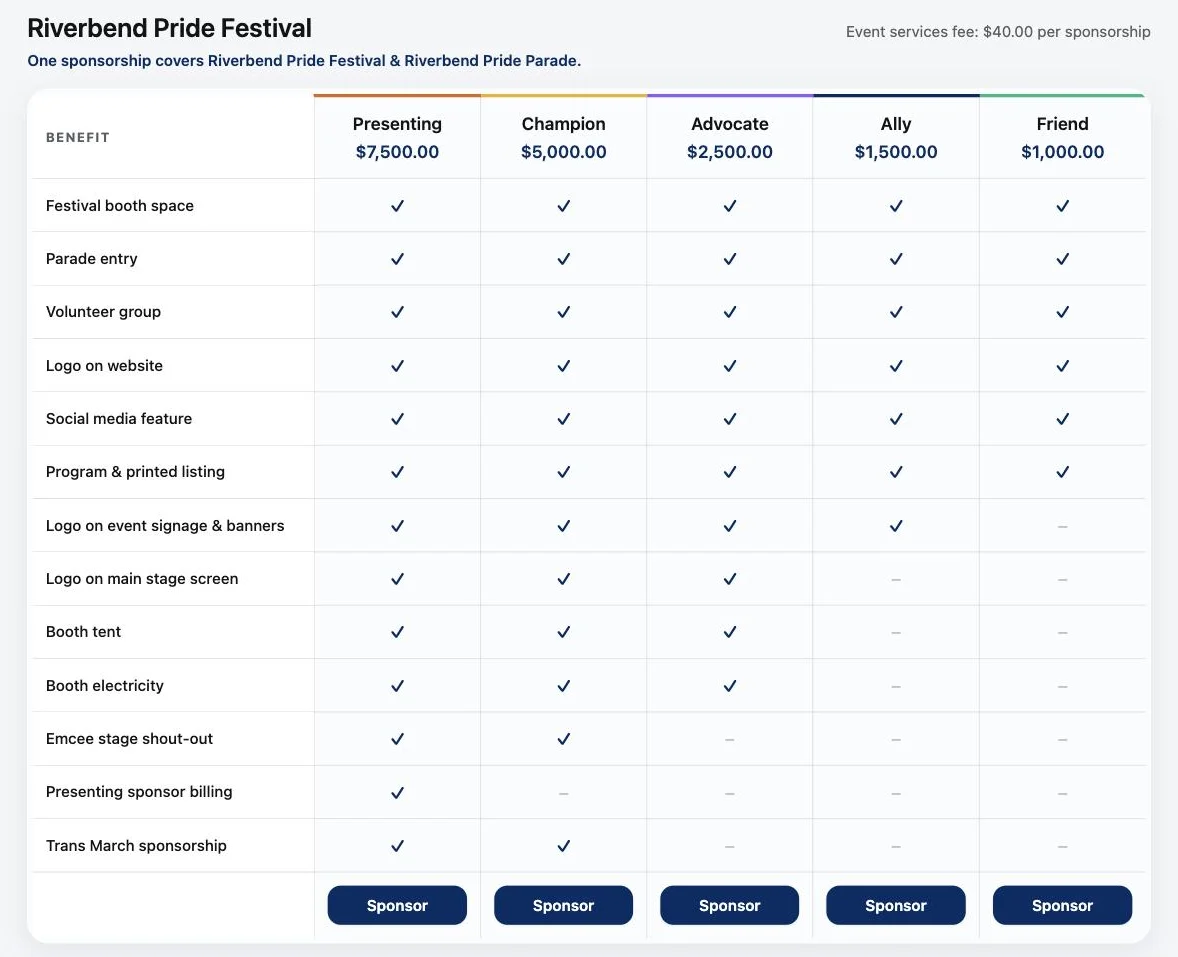Image resolution: width=1178 pixels, height=957 pixels.
Task: Click Friend checkmark for Volunteer group
Action: (1062, 312)
